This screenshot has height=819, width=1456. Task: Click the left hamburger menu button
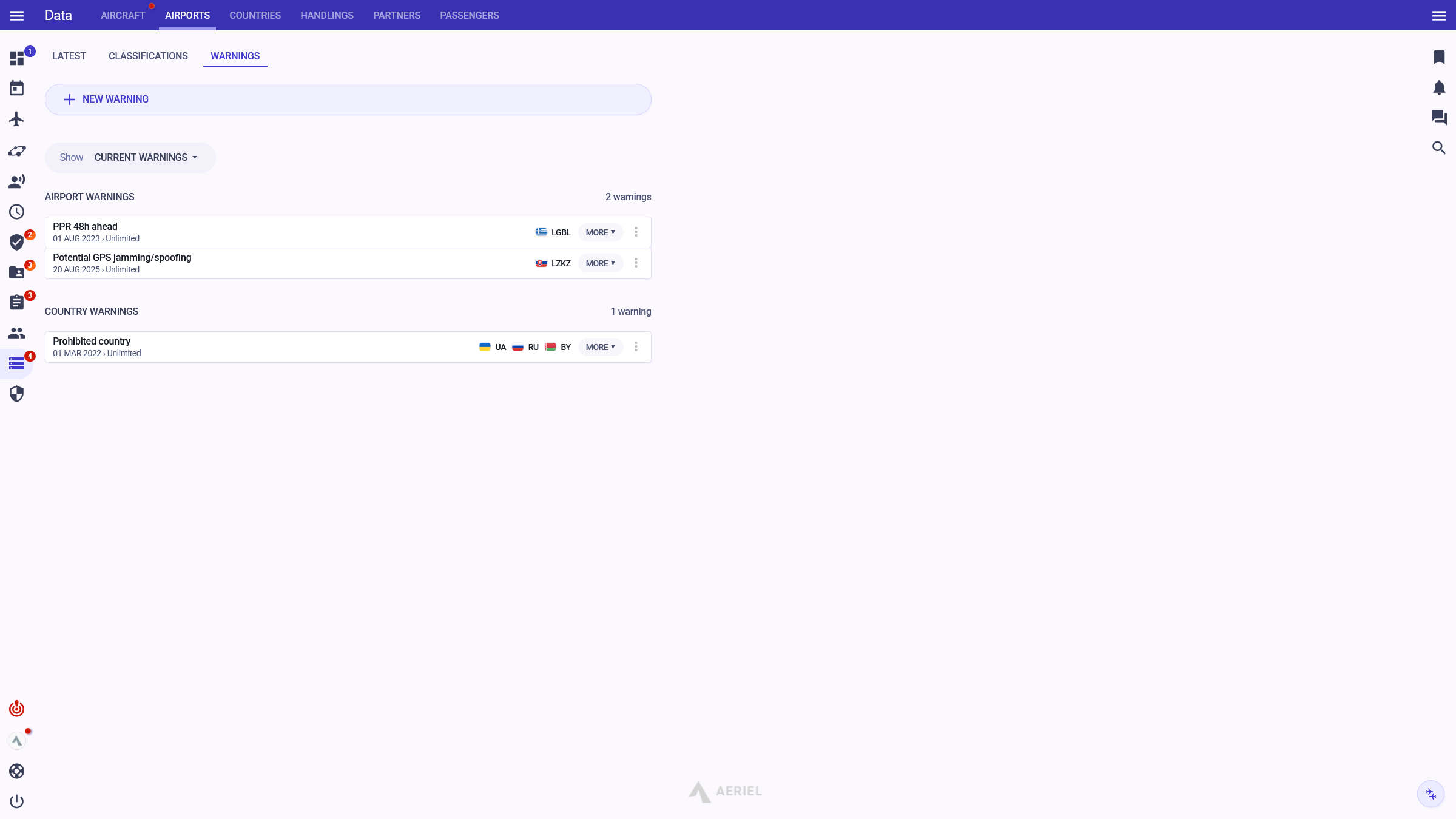click(16, 16)
